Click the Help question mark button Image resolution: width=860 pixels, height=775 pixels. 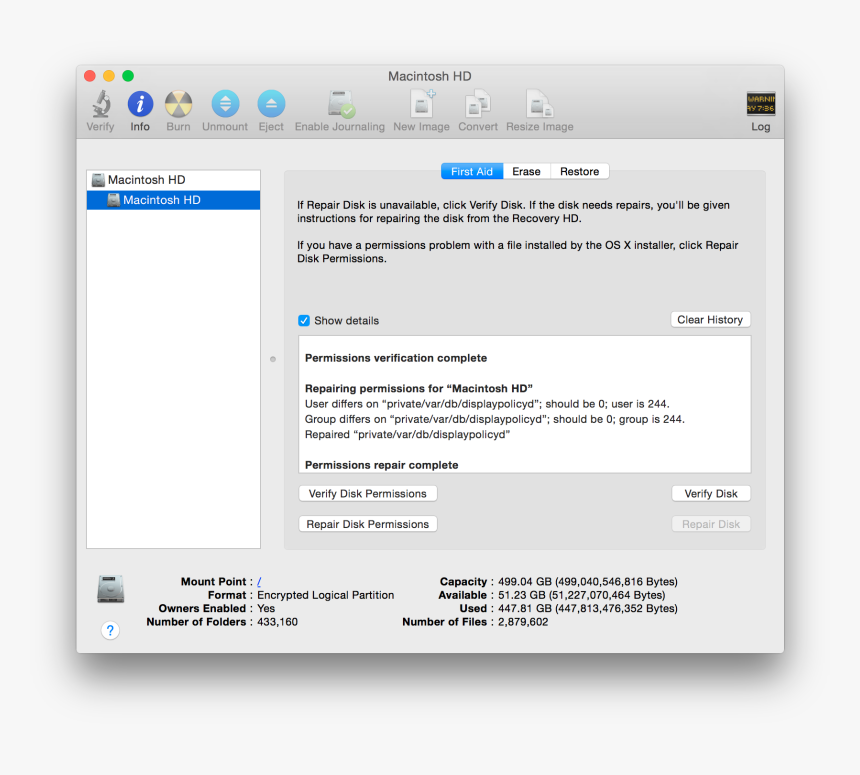(x=110, y=630)
